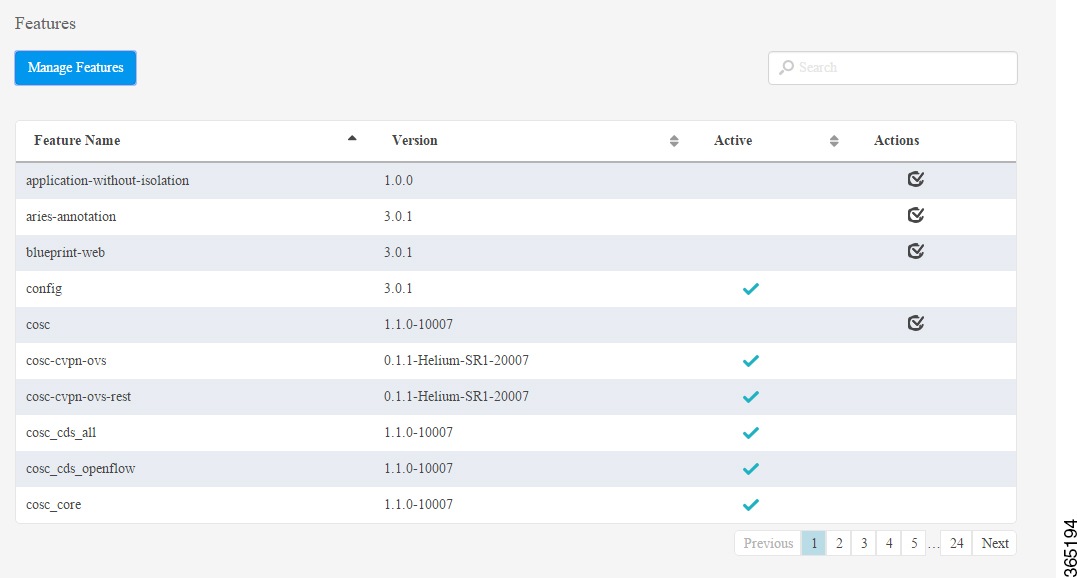Click active checkmark for cosc-cvpn-ovs

[x=751, y=361]
